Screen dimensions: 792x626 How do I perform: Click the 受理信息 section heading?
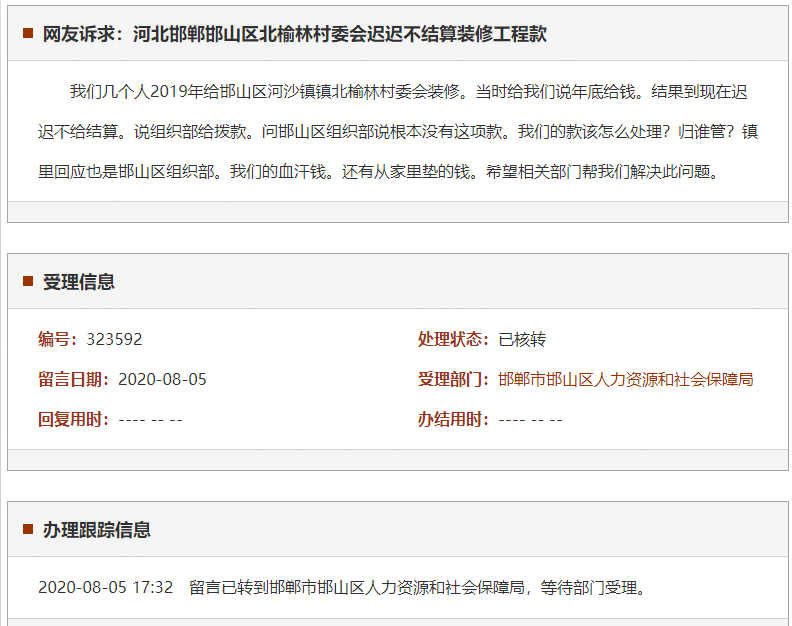click(79, 282)
